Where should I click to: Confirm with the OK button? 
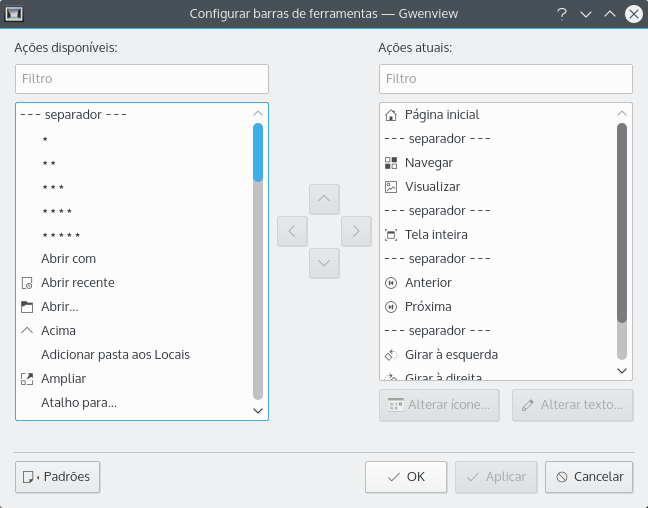pos(405,477)
